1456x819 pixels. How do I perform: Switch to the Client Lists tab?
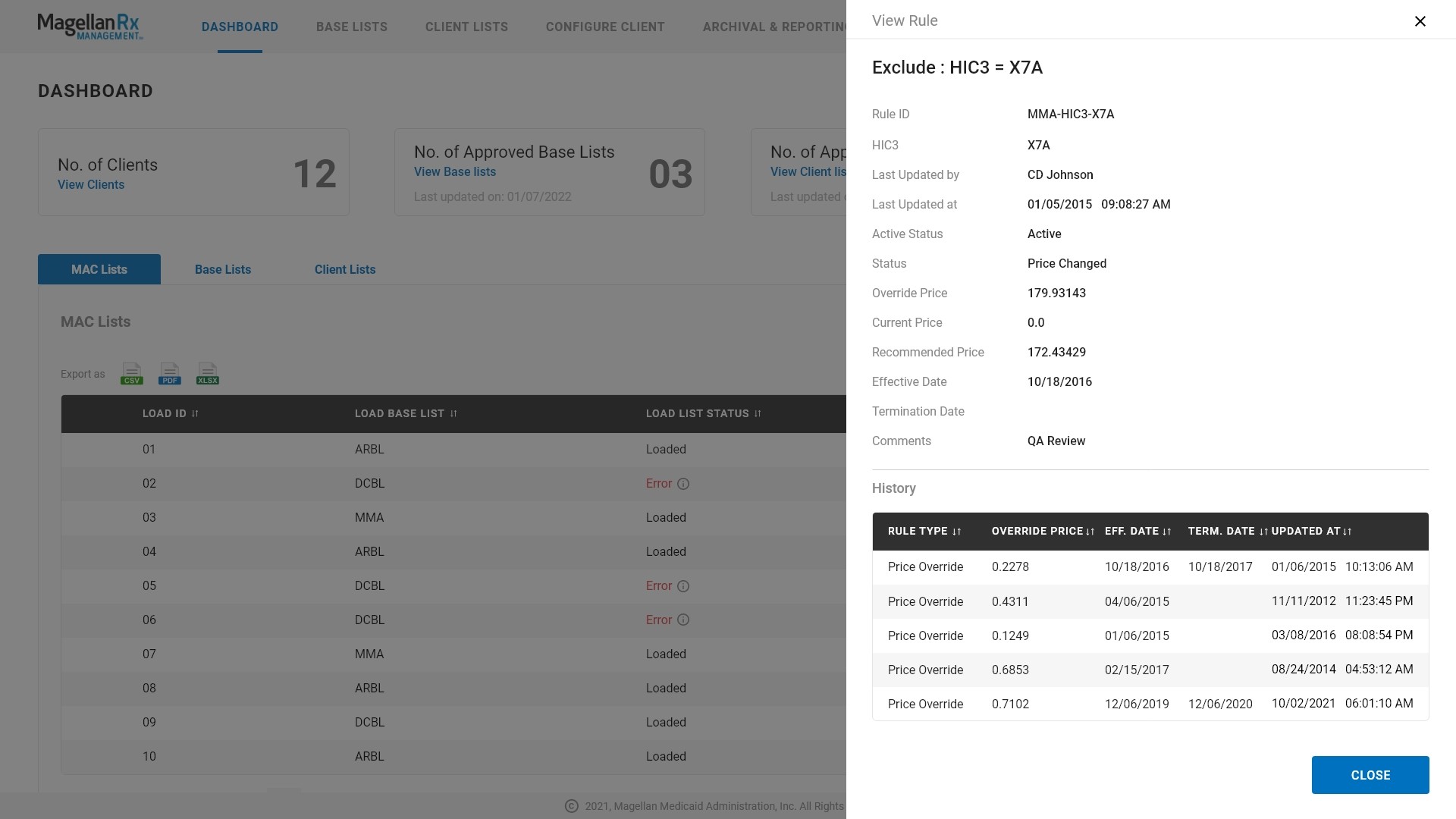(345, 269)
